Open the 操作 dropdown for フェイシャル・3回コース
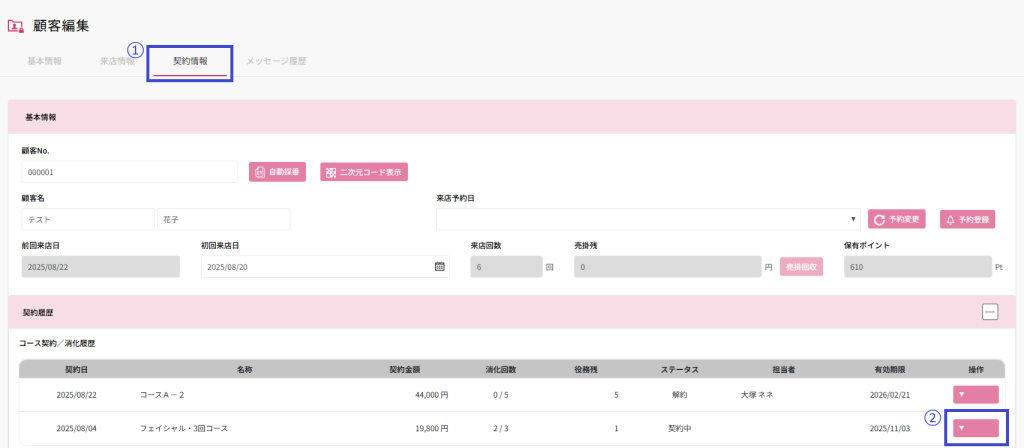1024x448 pixels. click(x=975, y=428)
